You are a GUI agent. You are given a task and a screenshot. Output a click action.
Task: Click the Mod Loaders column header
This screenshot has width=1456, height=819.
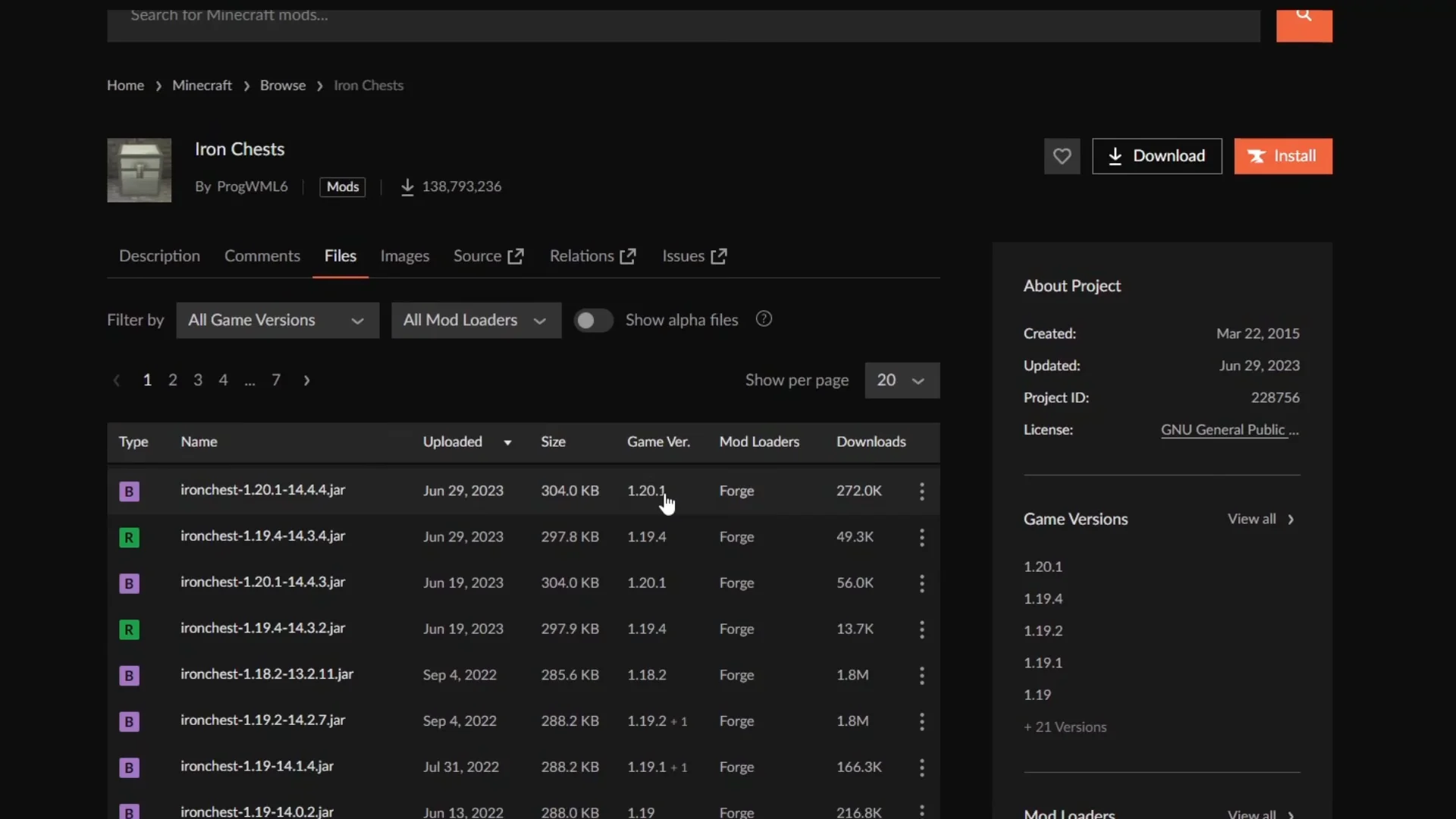pos(759,441)
